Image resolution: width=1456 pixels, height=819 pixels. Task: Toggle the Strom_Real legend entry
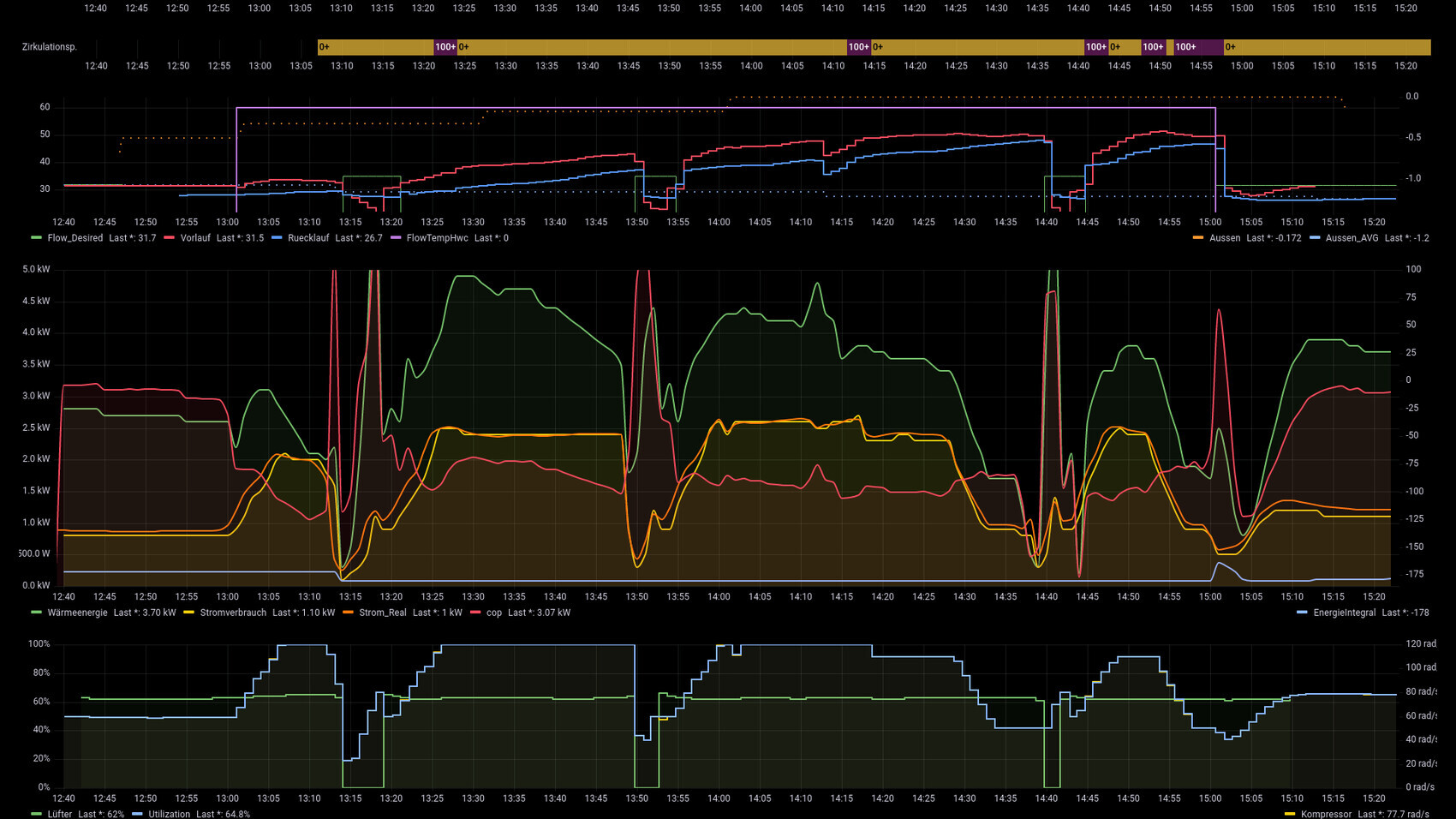[382, 613]
